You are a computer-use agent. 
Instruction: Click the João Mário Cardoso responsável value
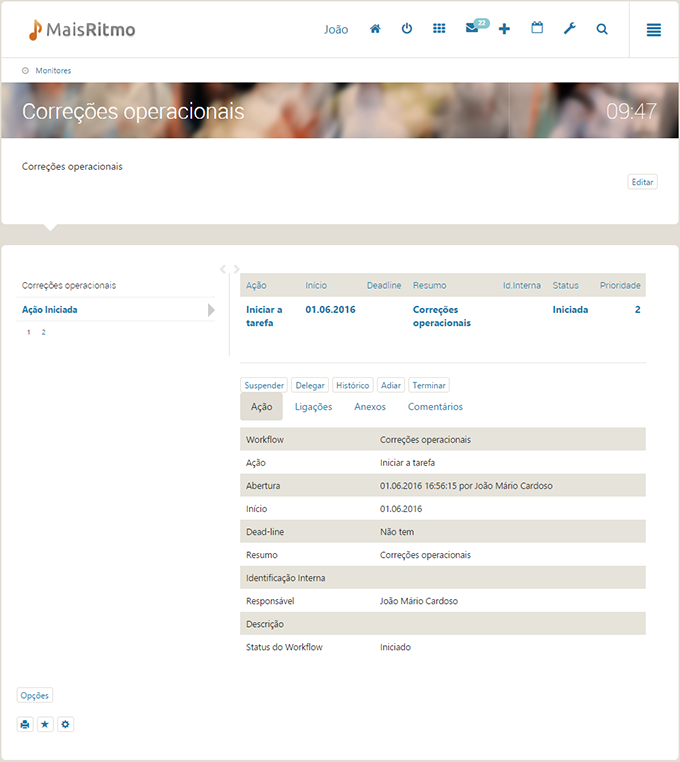pos(418,601)
